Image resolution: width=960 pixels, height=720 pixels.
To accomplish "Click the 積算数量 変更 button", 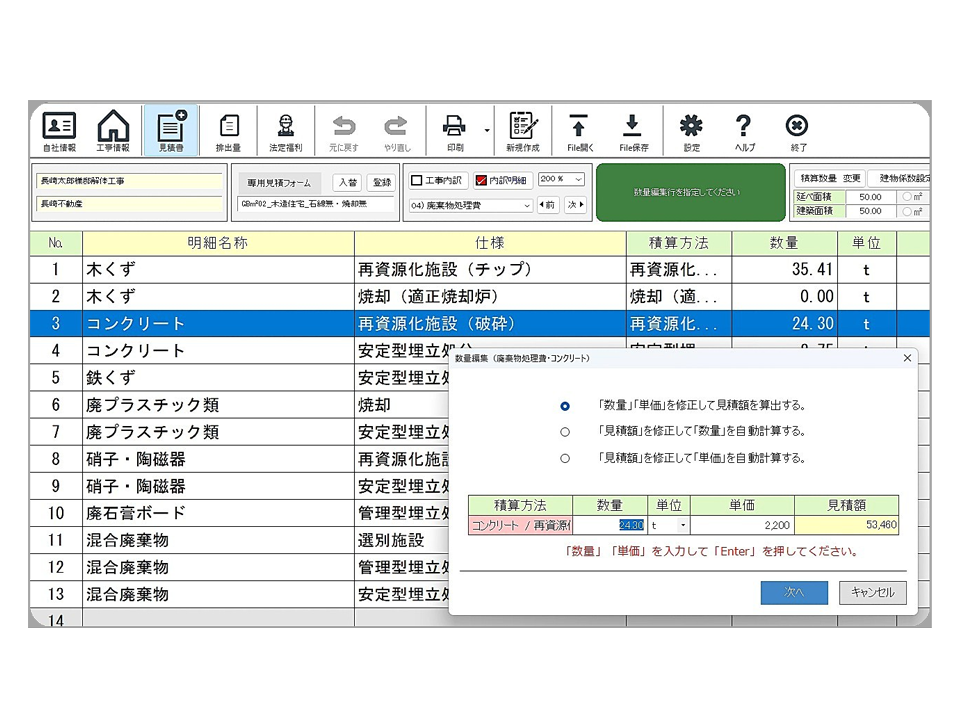I will point(830,178).
